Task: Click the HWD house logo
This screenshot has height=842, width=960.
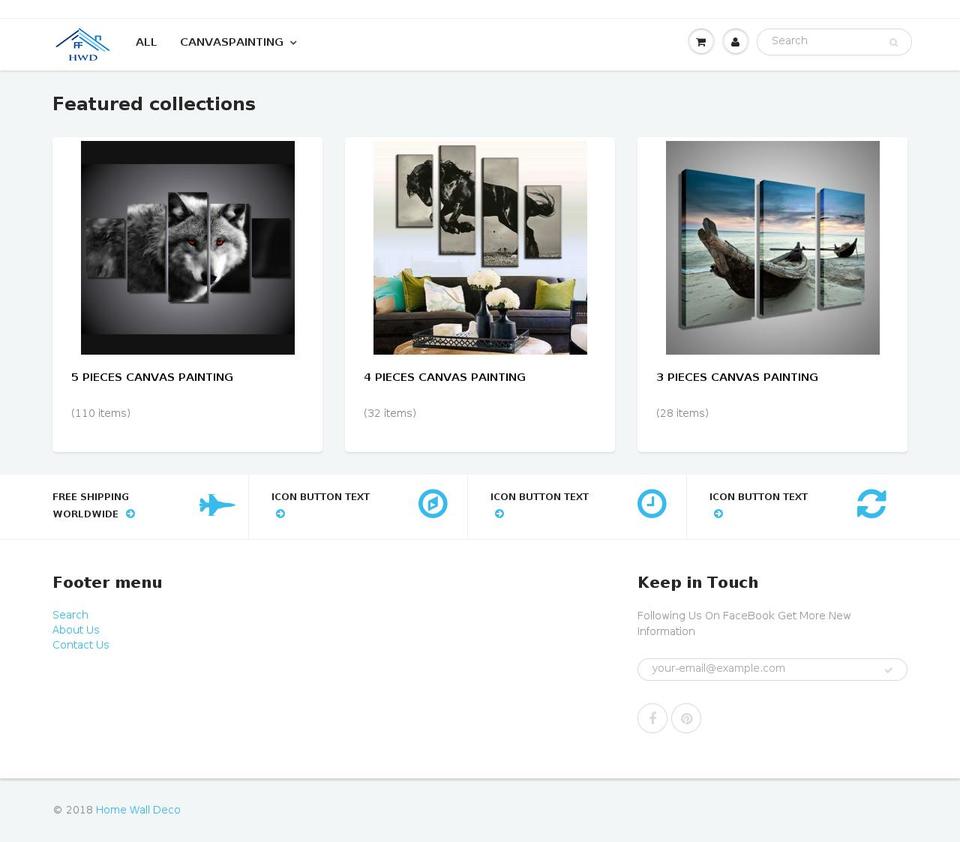Action: (83, 45)
